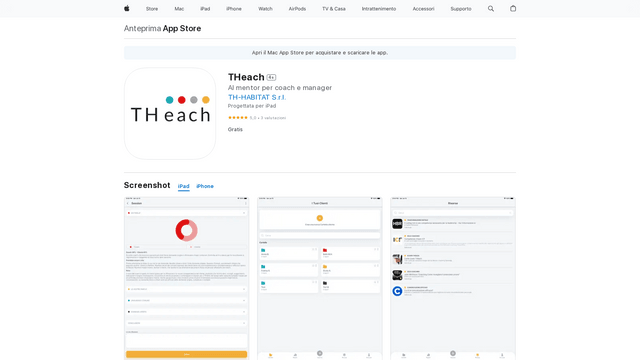Image resolution: width=640 pixels, height=360 pixels.
Task: Open the third screenshot showing resources list
Action: 453,278
